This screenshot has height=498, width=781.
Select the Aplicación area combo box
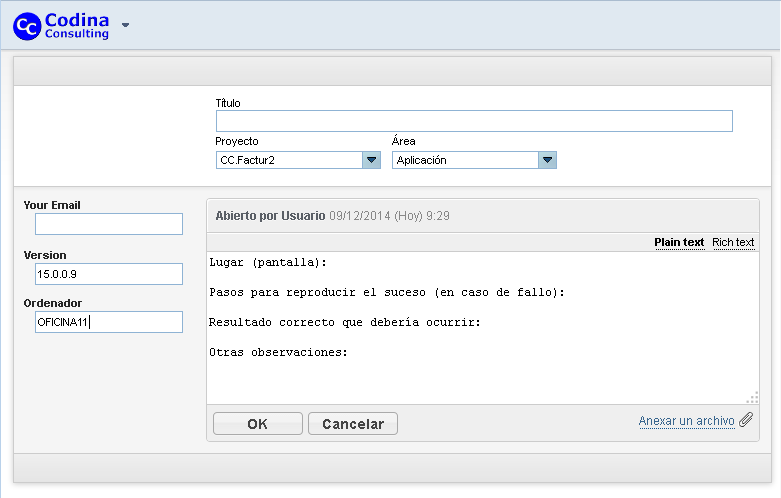[474, 160]
